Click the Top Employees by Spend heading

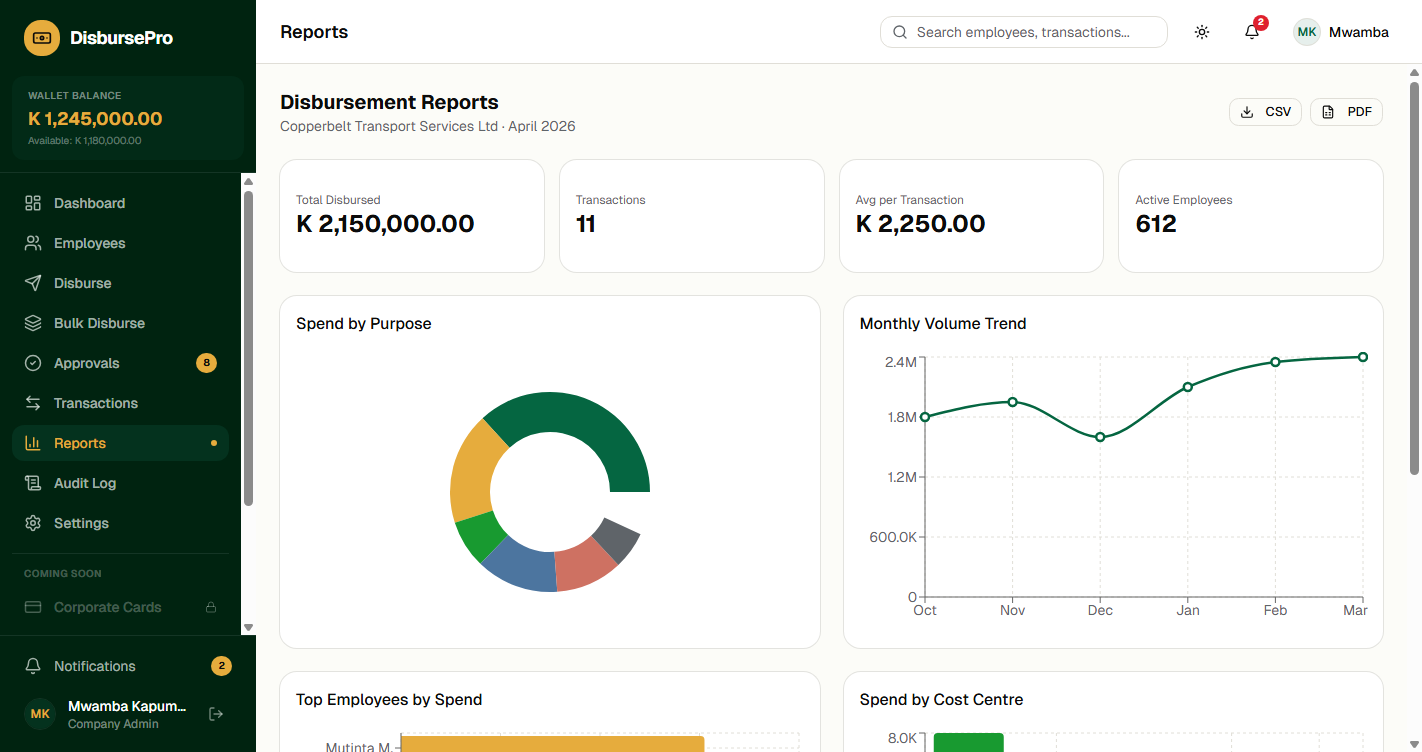(x=389, y=700)
